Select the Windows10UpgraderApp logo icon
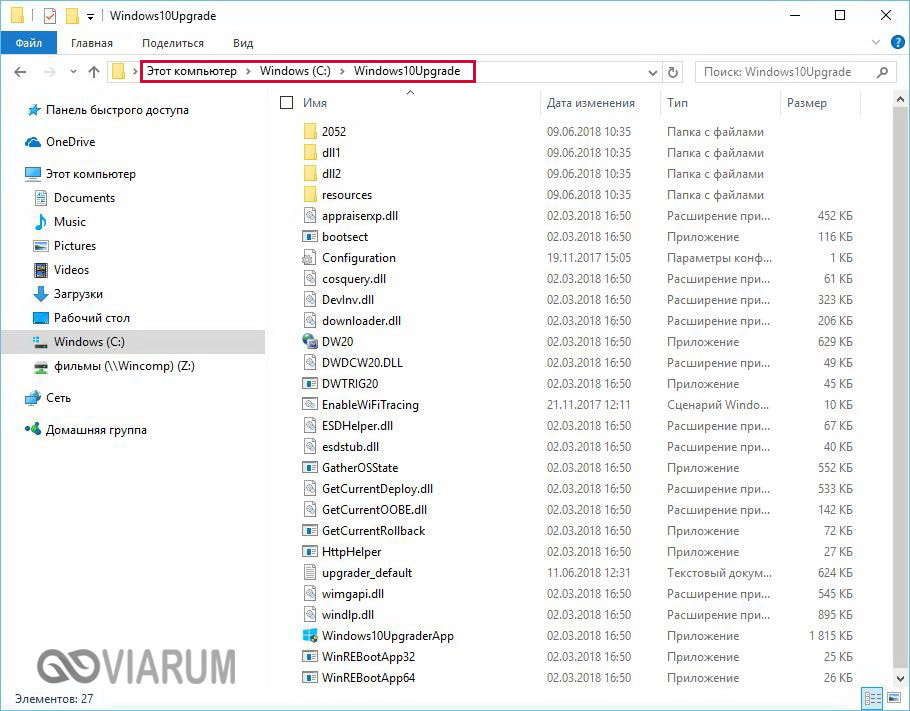 tap(310, 635)
